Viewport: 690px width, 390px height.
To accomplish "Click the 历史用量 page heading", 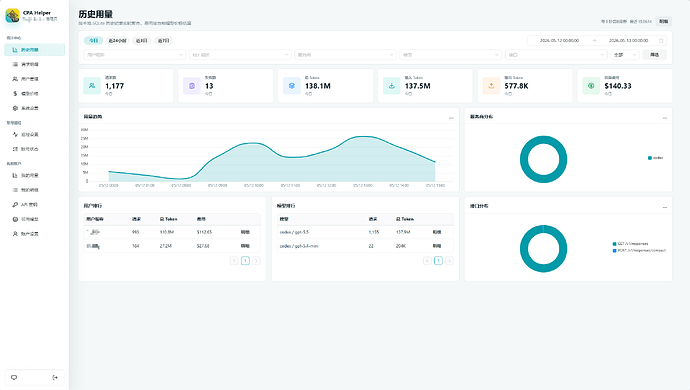I will (x=95, y=14).
